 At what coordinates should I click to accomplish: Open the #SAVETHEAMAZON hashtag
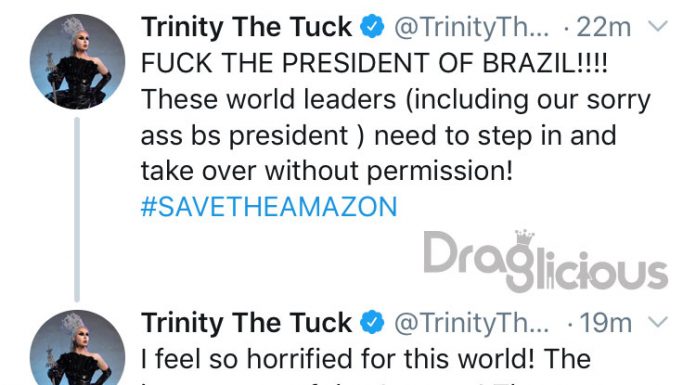[269, 207]
